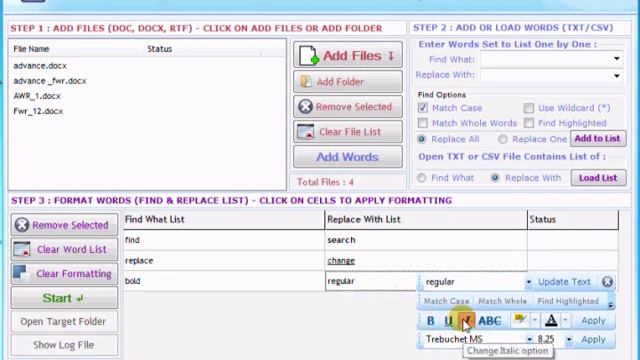Select file AWR_1.docx
The height and width of the screenshot is (360, 640).
pos(37,96)
